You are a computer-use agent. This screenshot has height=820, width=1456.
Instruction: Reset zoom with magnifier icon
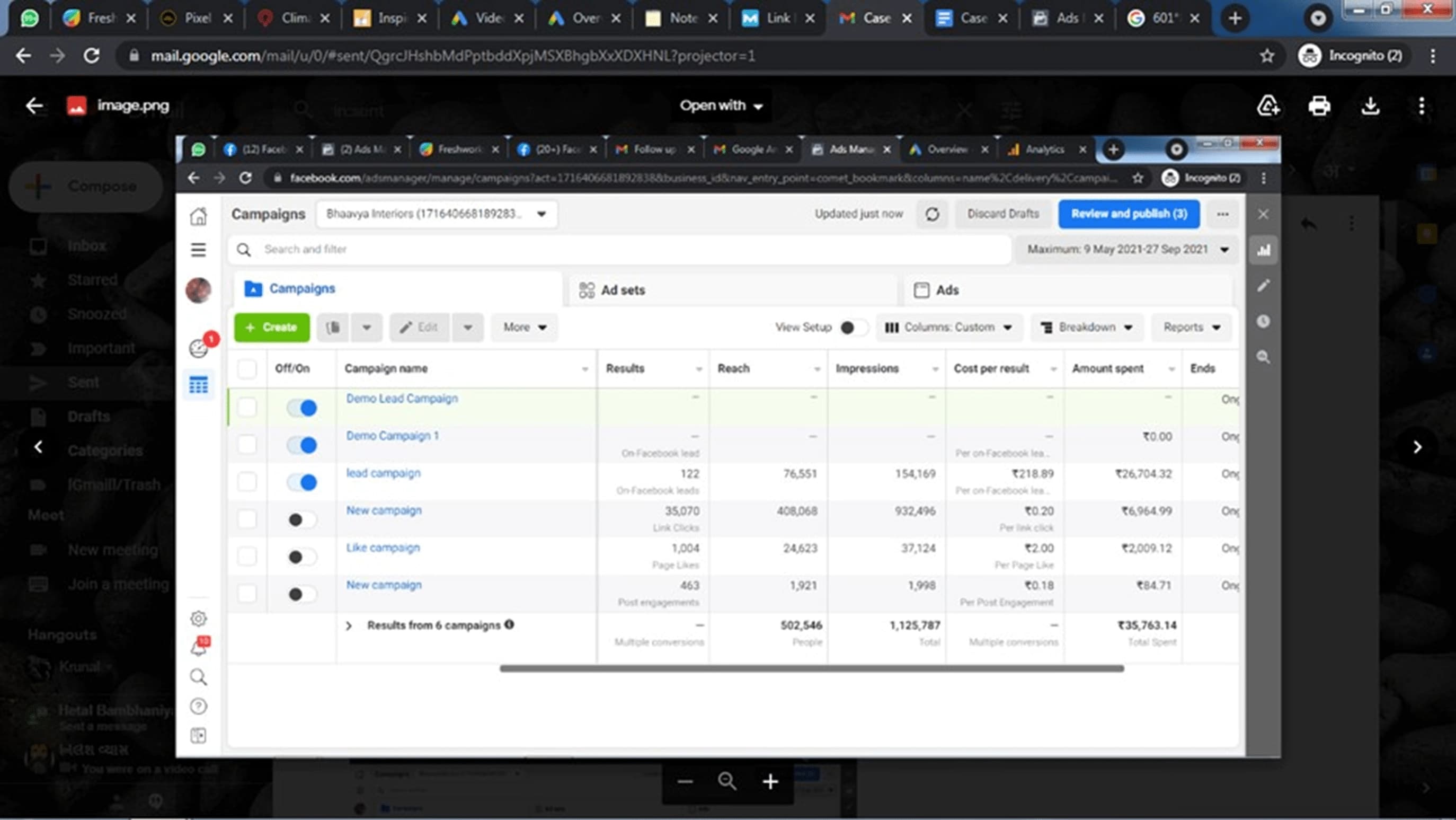(727, 781)
